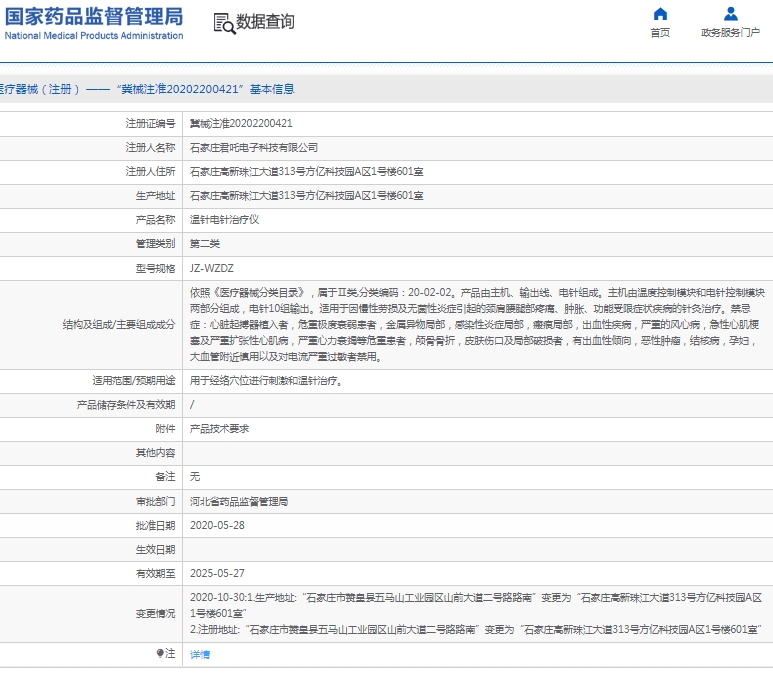The width and height of the screenshot is (773, 674).
Task: Click the 生产地址 label
Action: point(155,196)
